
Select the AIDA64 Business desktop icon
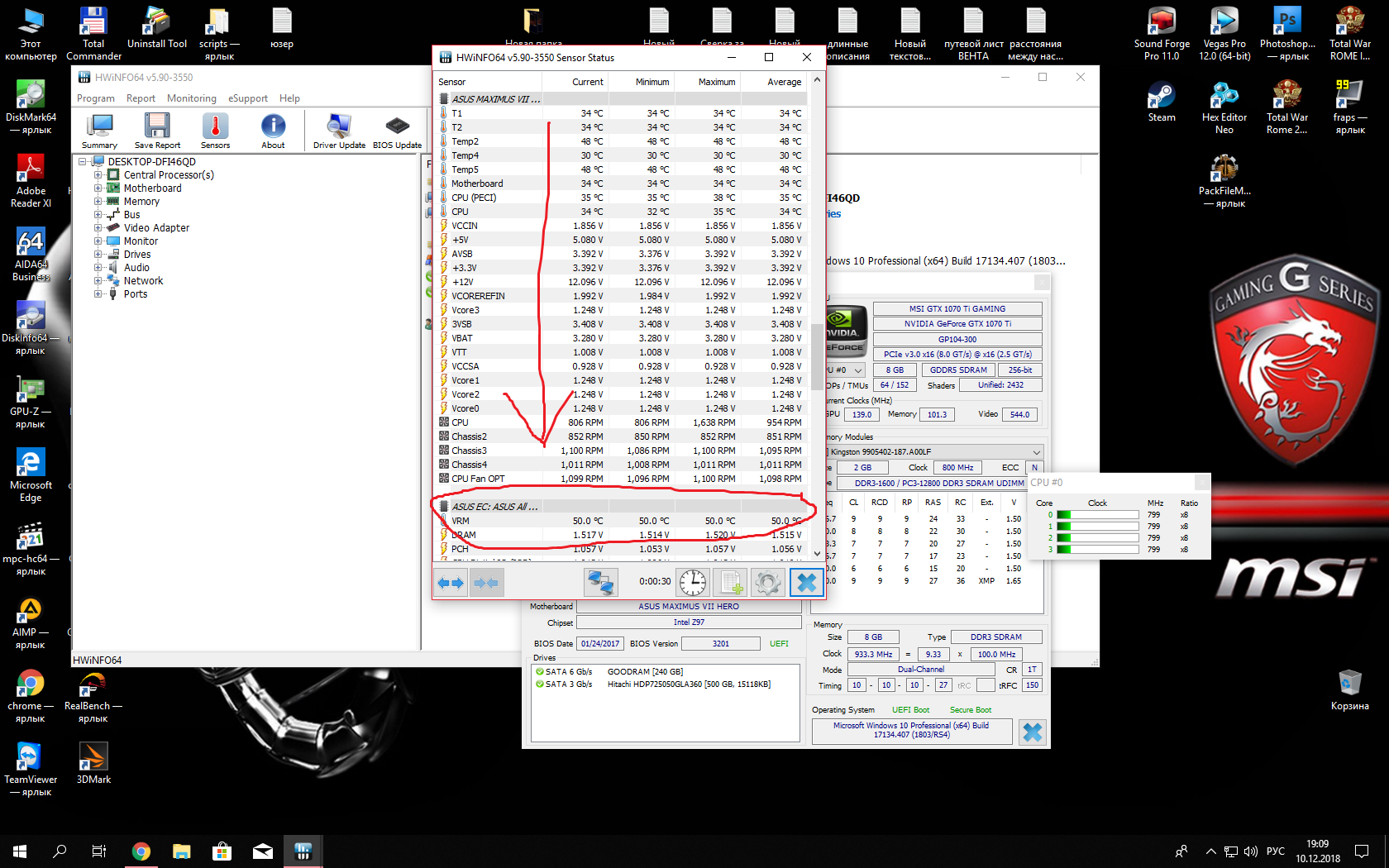pos(31,255)
